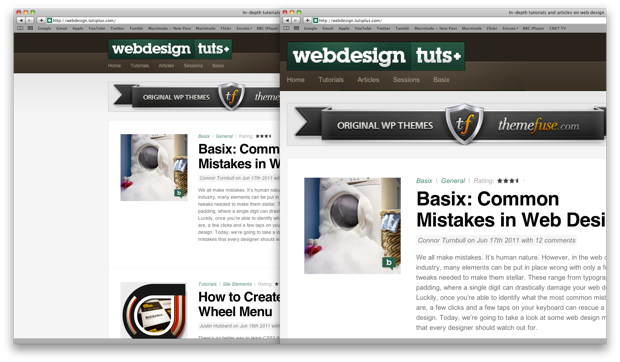
Task: Select Articles in the background window's site navigation
Action: (166, 66)
